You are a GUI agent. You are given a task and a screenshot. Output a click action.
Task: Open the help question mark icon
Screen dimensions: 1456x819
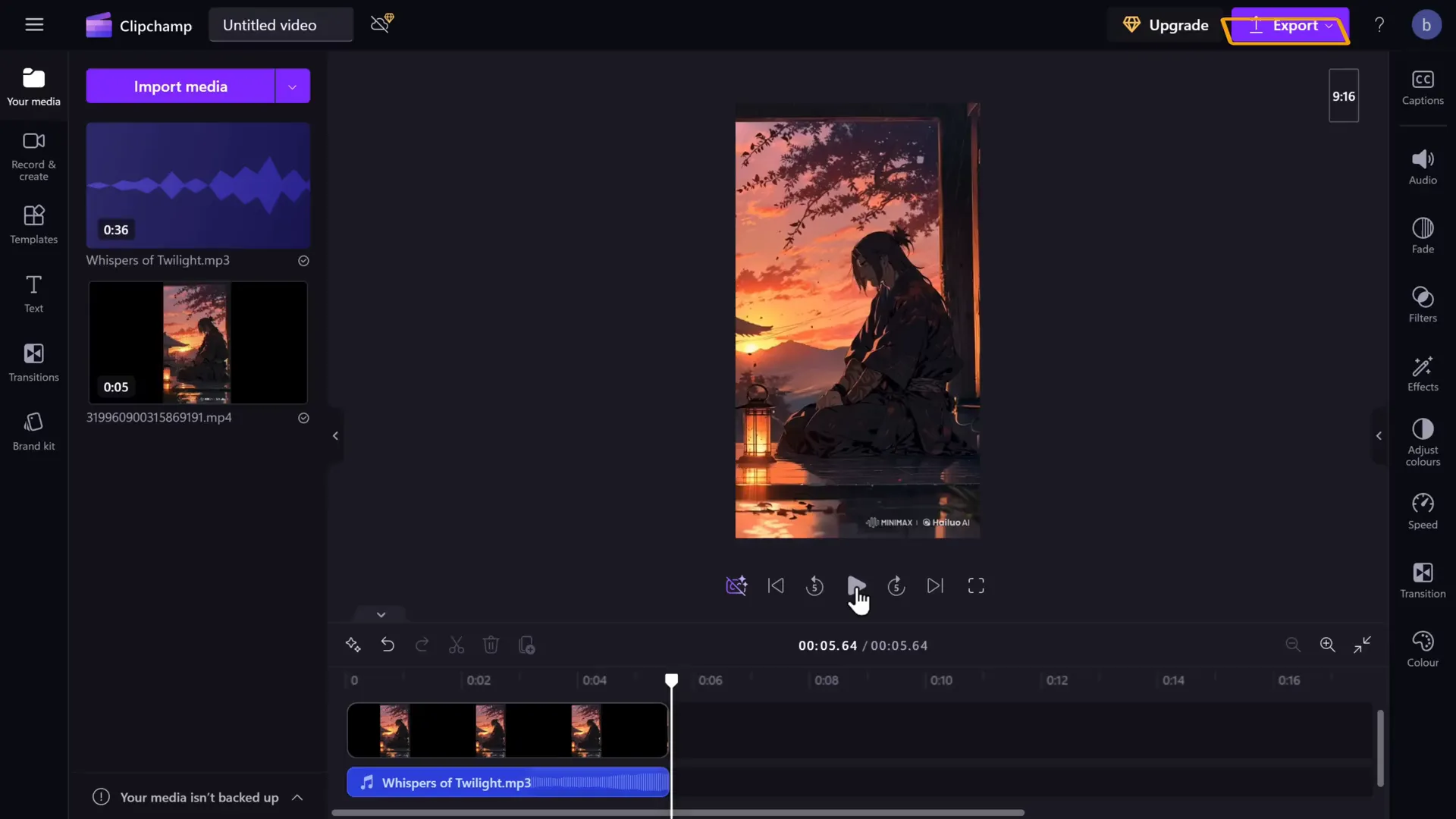coord(1379,25)
